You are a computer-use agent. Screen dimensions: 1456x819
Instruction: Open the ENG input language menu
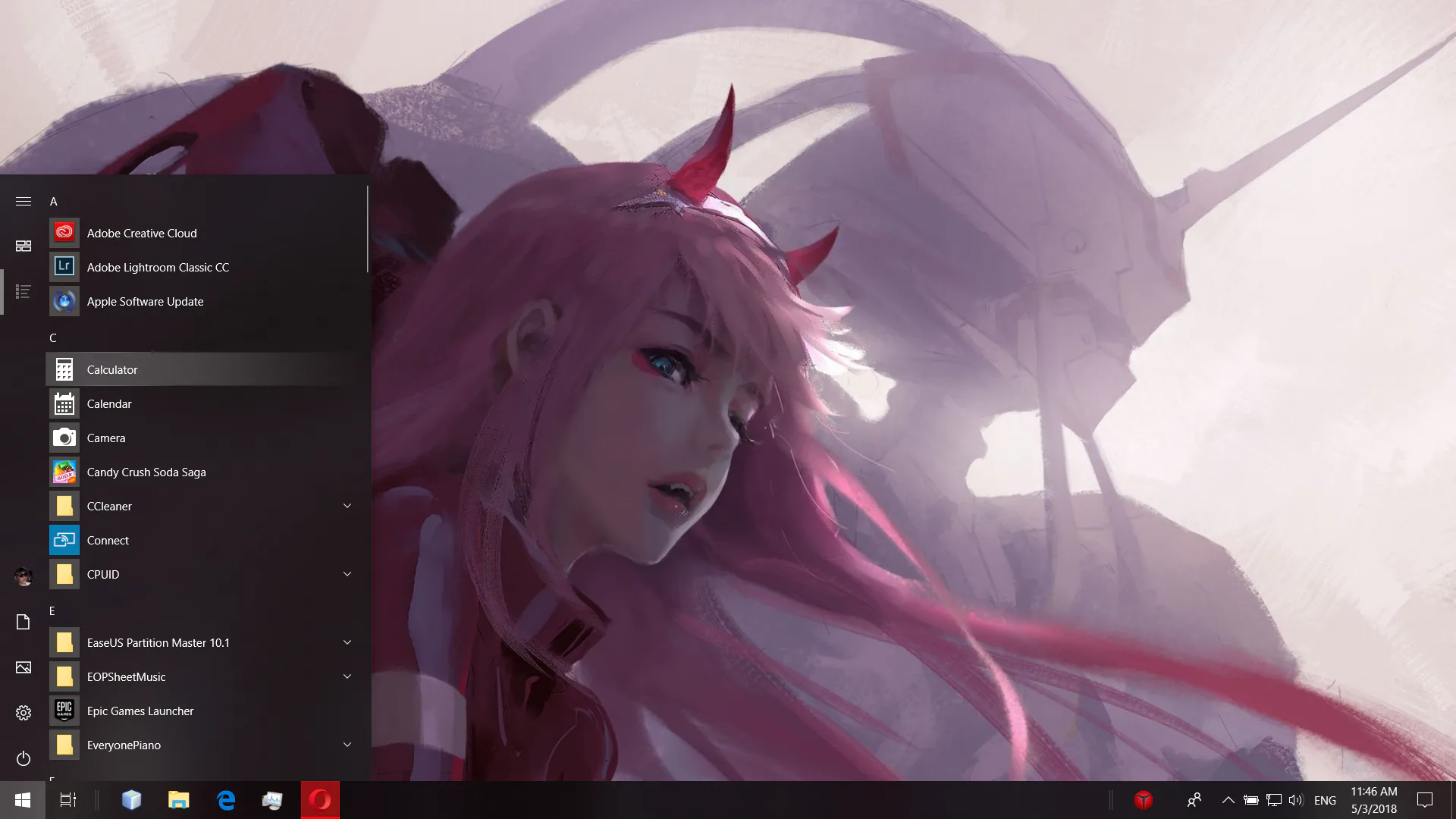click(1325, 800)
